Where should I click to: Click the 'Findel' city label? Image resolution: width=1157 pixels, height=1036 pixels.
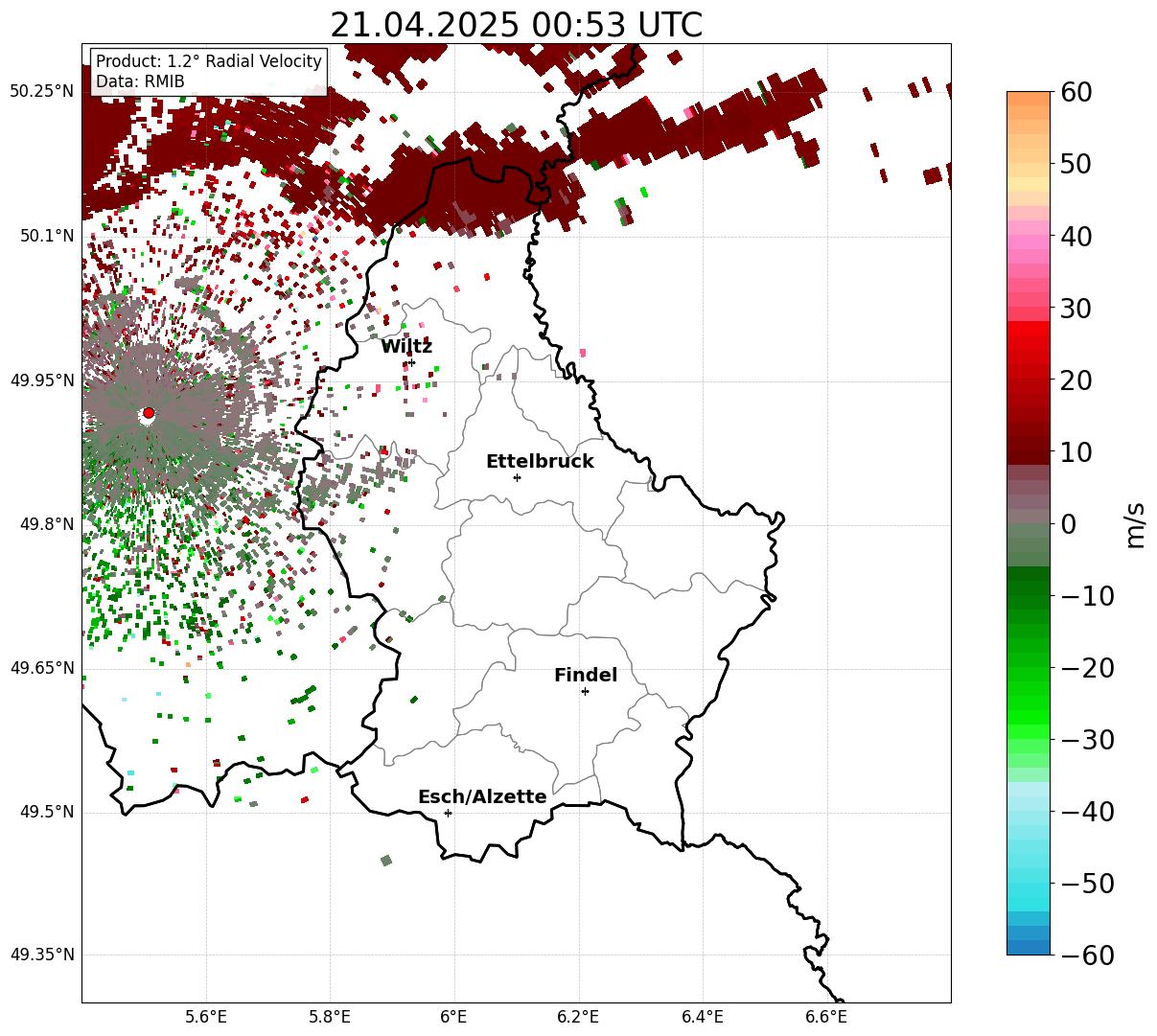click(586, 676)
